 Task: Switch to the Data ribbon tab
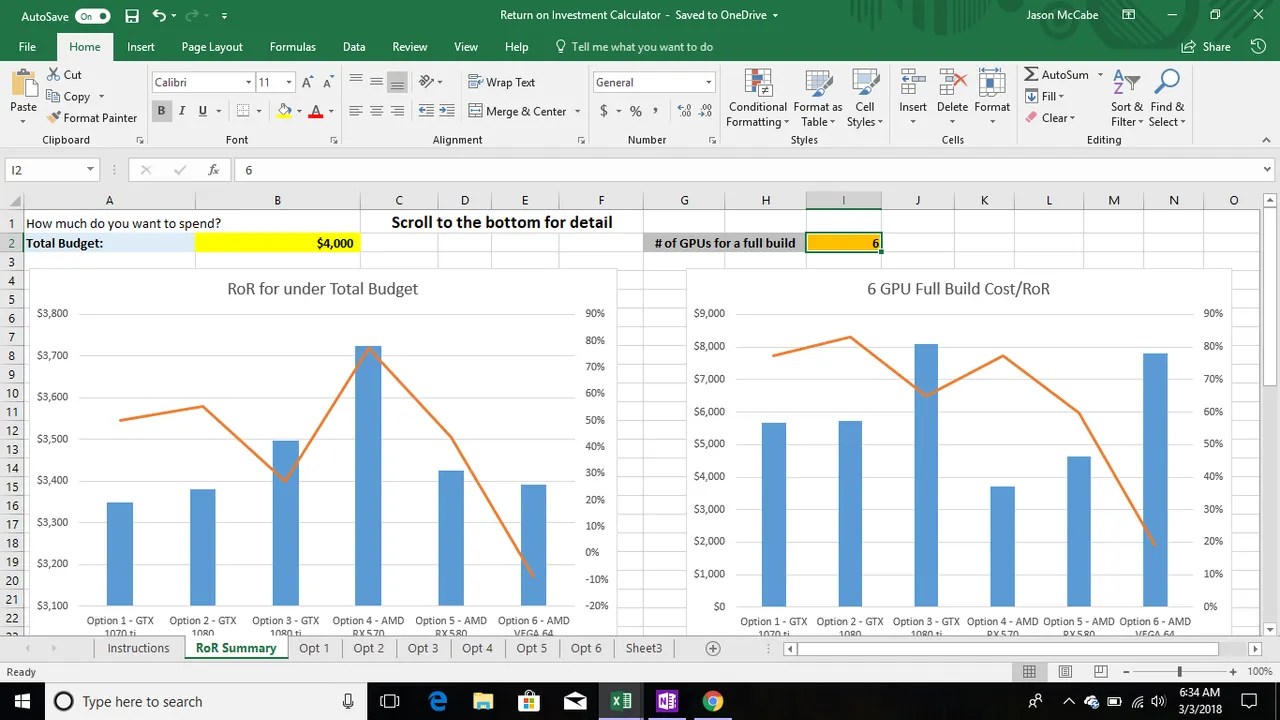tap(354, 47)
